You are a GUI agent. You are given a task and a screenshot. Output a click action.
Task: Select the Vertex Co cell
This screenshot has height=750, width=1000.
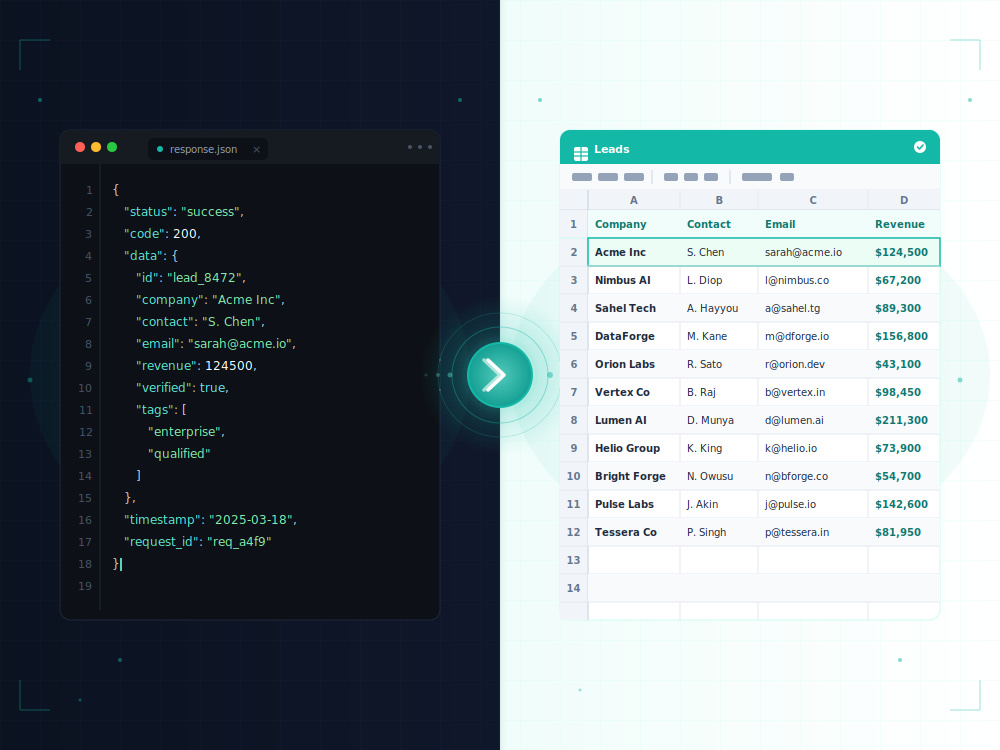point(634,392)
